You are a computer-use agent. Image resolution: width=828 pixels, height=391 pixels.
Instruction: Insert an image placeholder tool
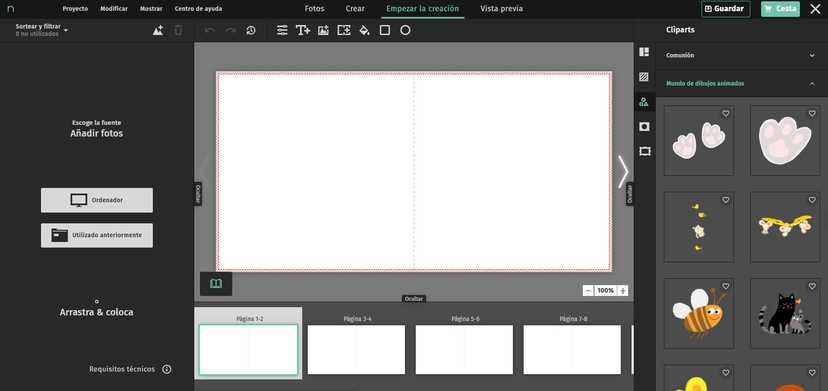pos(323,31)
